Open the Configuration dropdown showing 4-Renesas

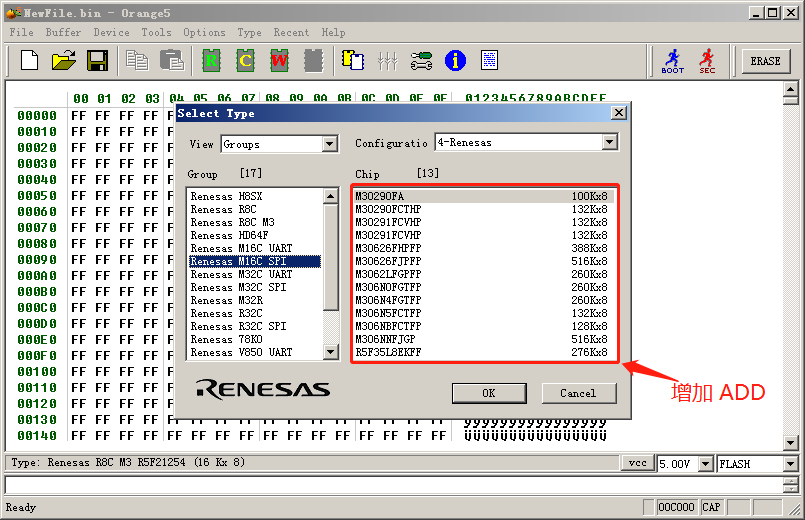coord(609,143)
